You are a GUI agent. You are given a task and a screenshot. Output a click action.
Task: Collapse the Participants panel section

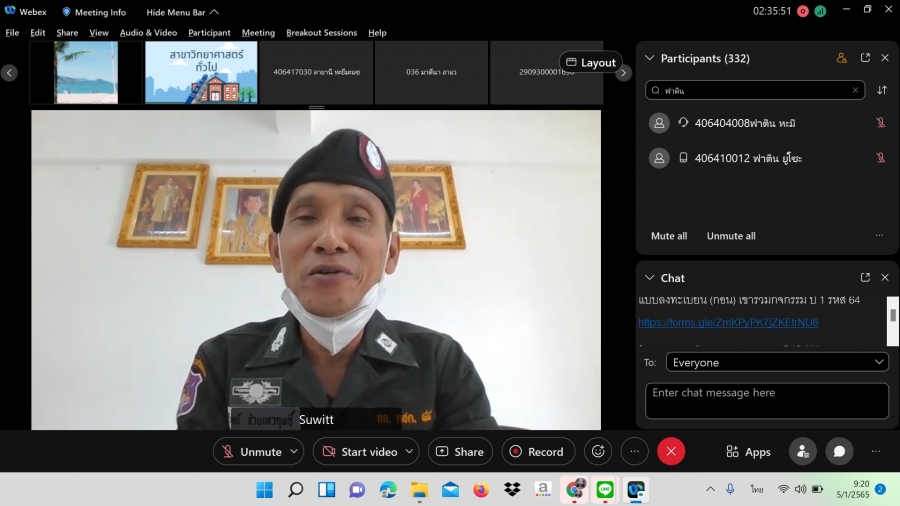[x=649, y=58]
